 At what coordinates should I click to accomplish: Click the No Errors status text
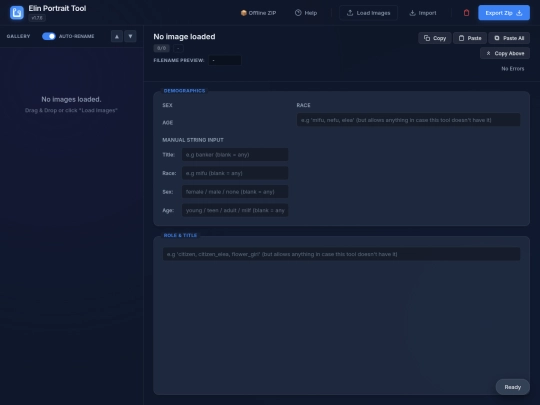coord(512,69)
